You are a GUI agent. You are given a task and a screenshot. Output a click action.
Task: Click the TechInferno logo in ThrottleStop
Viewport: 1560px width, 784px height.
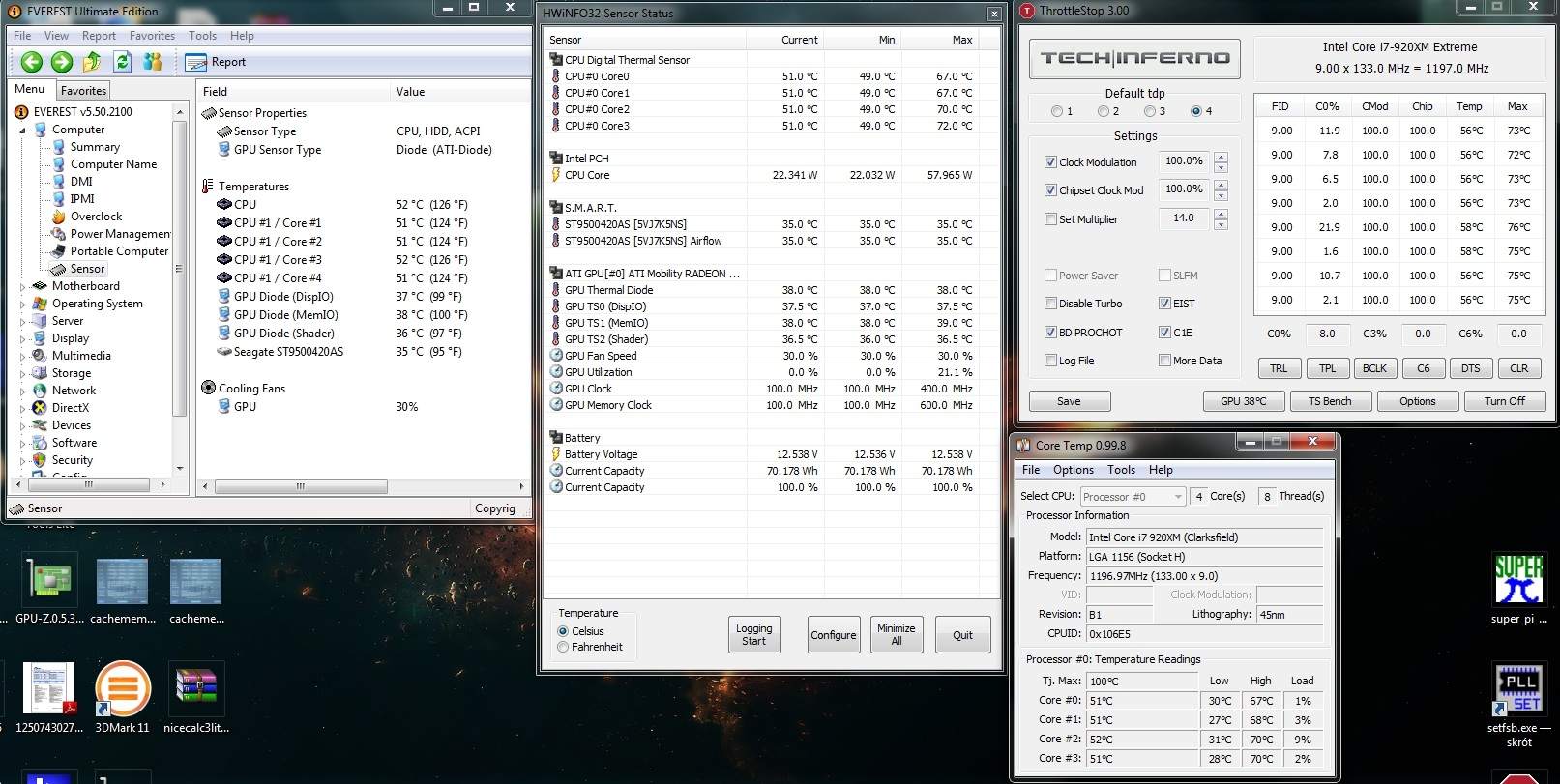tap(1134, 58)
